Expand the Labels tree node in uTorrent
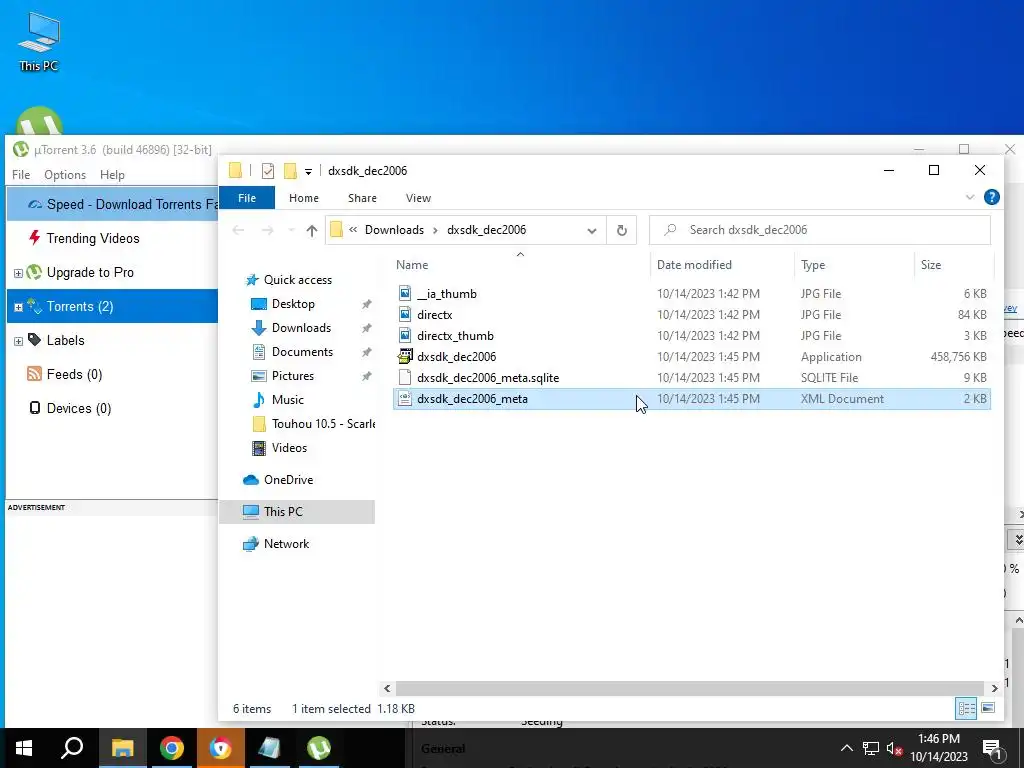The width and height of the screenshot is (1024, 768). click(x=18, y=341)
